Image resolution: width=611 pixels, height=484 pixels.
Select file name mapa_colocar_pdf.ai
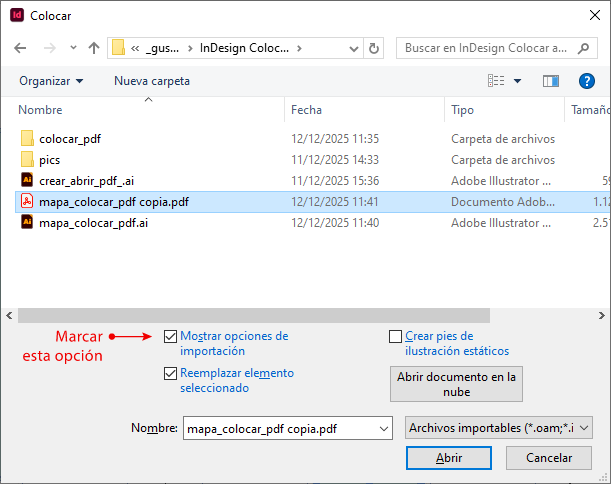pyautogui.click(x=94, y=223)
